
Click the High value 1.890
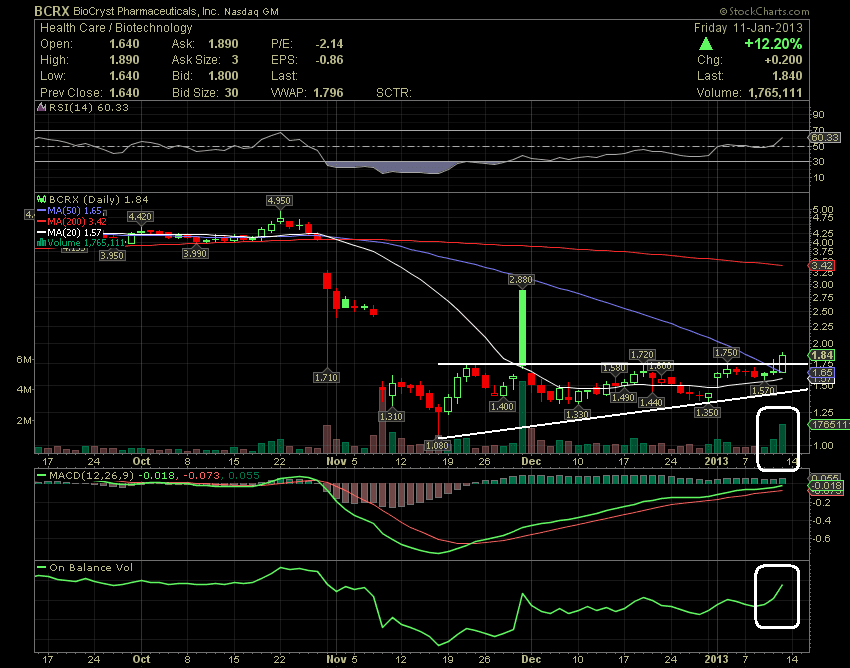pyautogui.click(x=124, y=60)
